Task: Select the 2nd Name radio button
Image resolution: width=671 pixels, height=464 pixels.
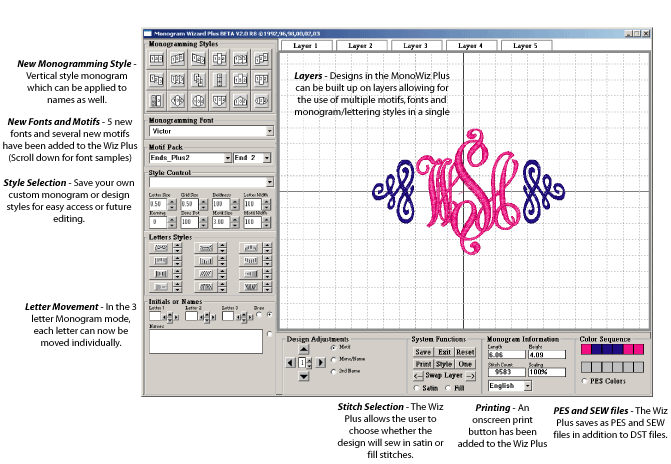Action: (333, 372)
